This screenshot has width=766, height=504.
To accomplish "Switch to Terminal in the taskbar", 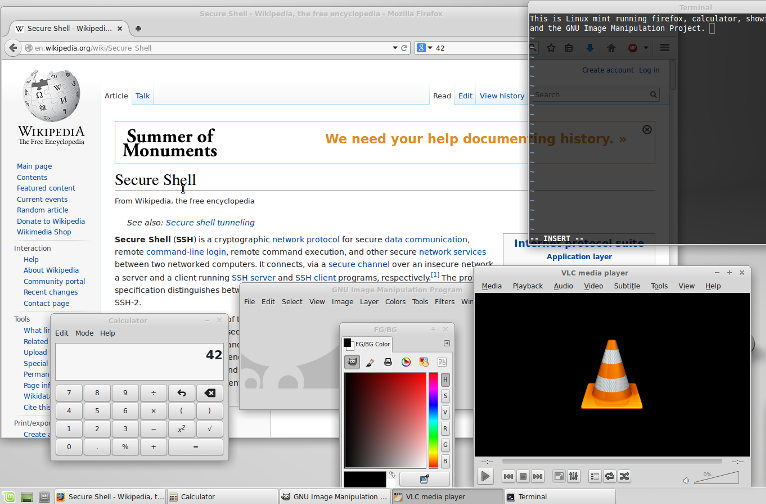I will (x=558, y=497).
